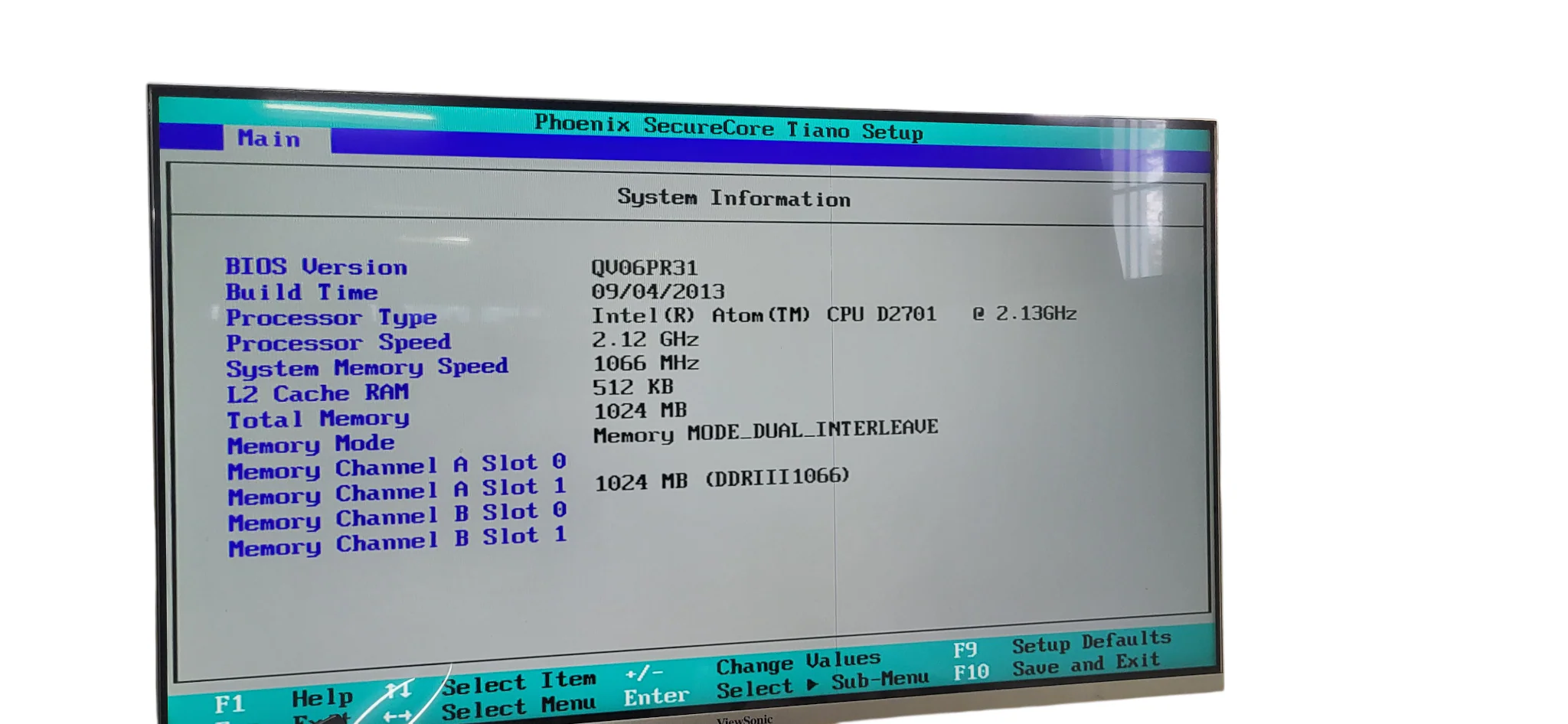Image resolution: width=1568 pixels, height=724 pixels.
Task: Click the Enter key hint
Action: tap(656, 696)
